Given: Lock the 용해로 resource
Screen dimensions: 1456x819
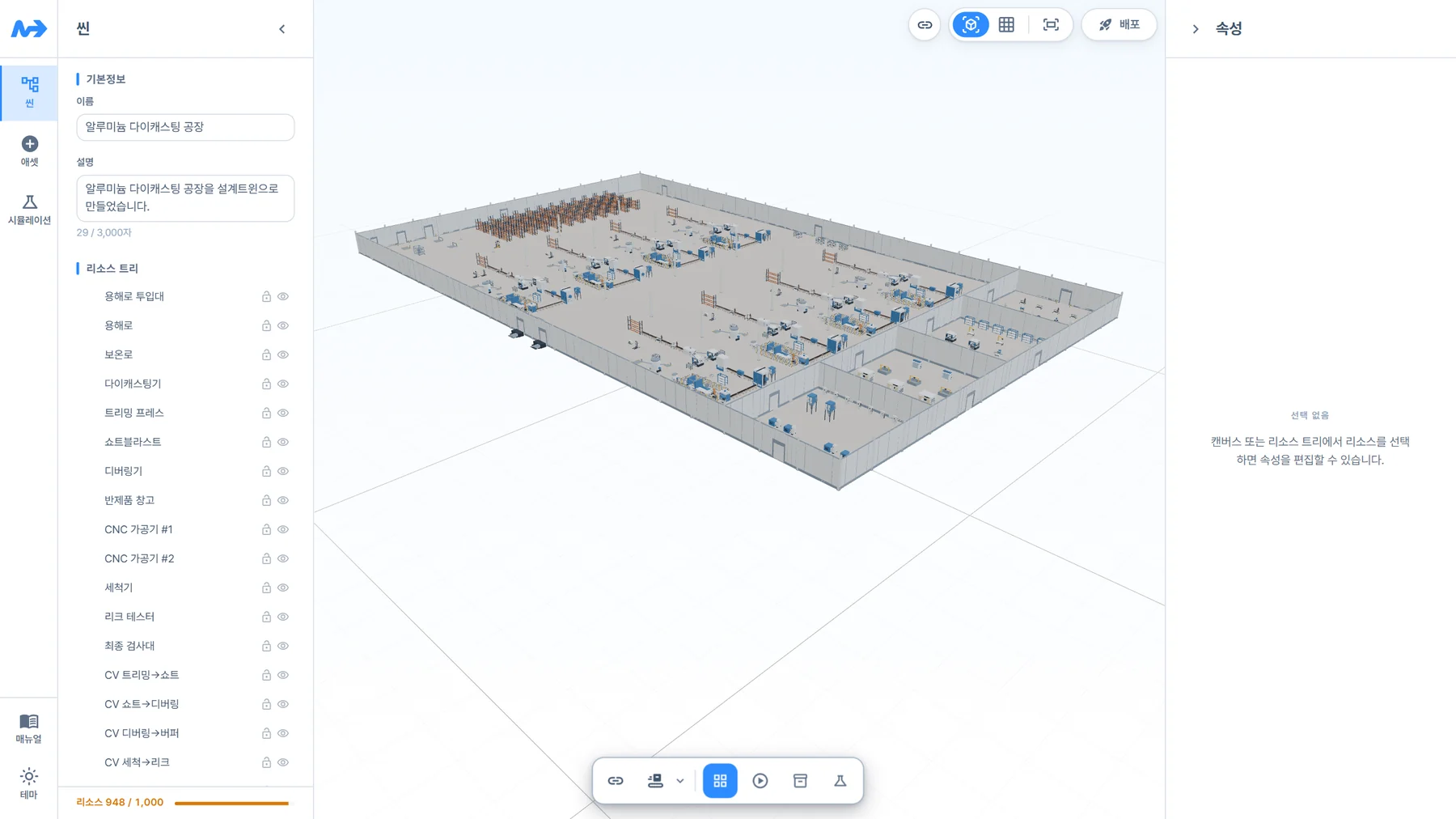Looking at the screenshot, I should (266, 326).
